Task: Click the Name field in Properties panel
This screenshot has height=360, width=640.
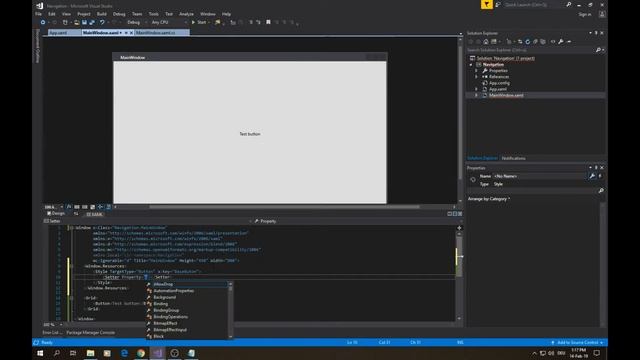Action: point(539,176)
